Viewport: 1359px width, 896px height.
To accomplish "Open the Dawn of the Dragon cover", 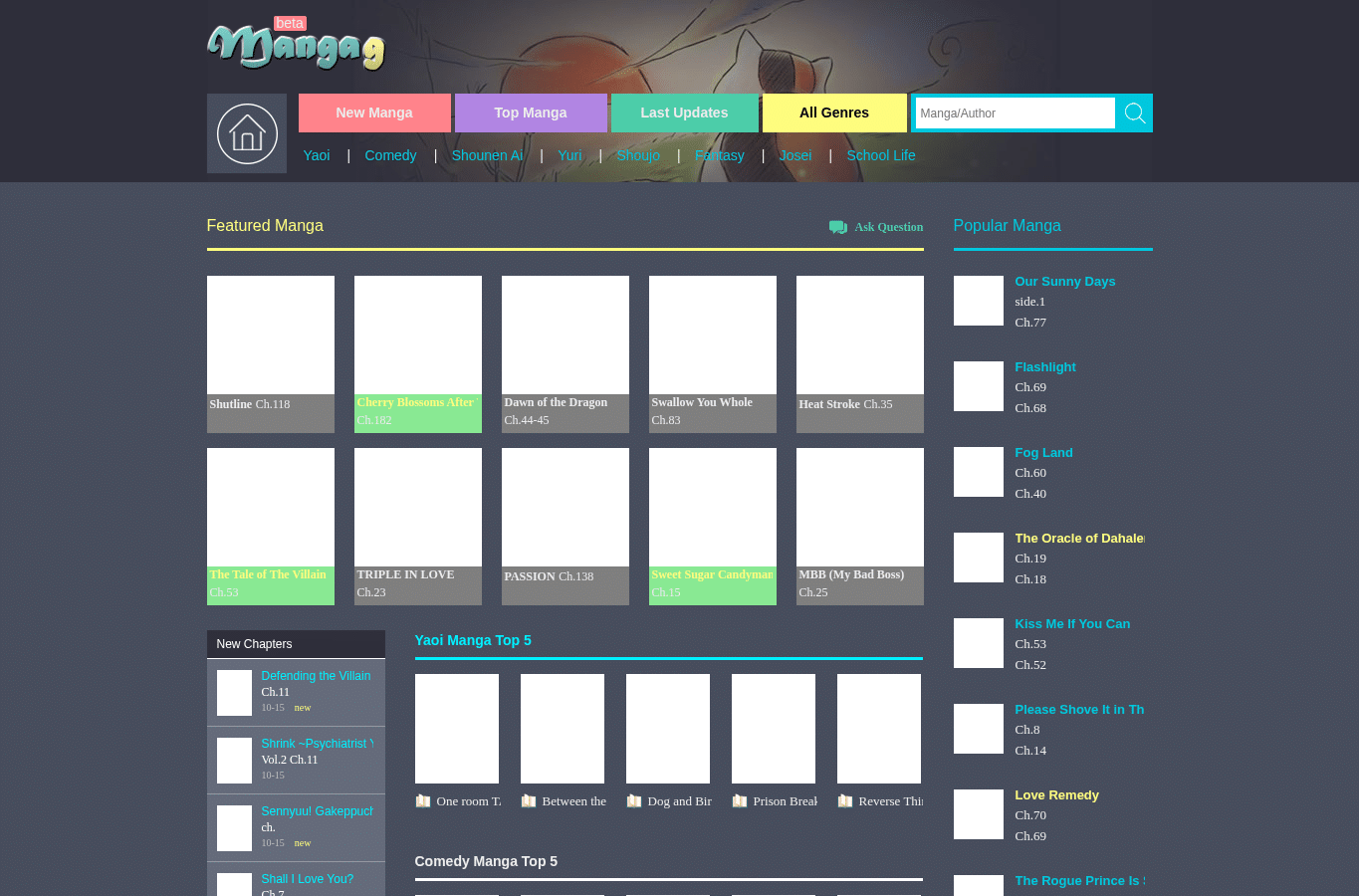I will 566,335.
